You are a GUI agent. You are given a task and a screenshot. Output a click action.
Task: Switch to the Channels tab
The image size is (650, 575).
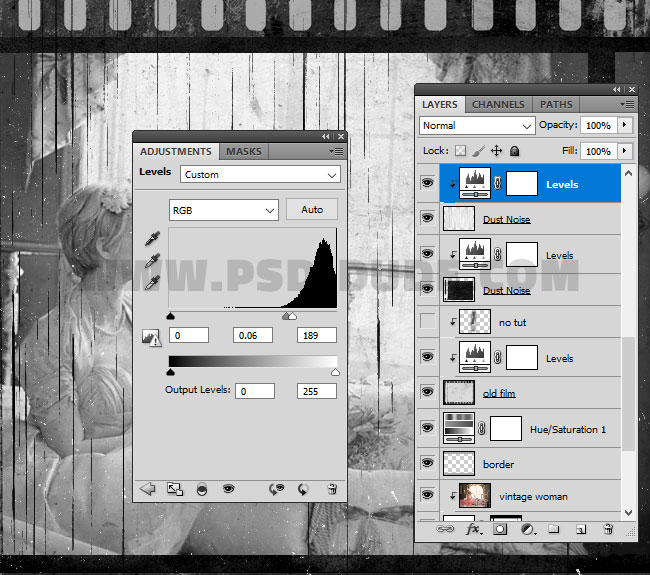(497, 104)
